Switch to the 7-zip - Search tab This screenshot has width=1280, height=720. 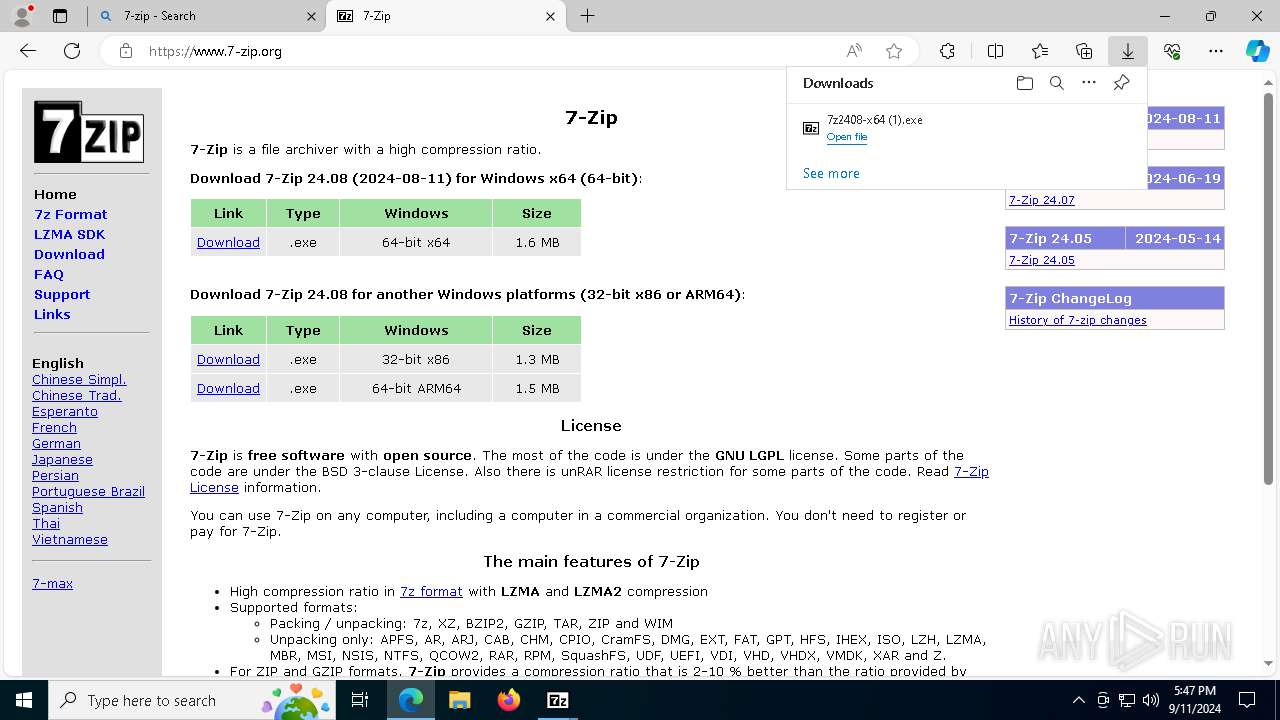click(207, 16)
